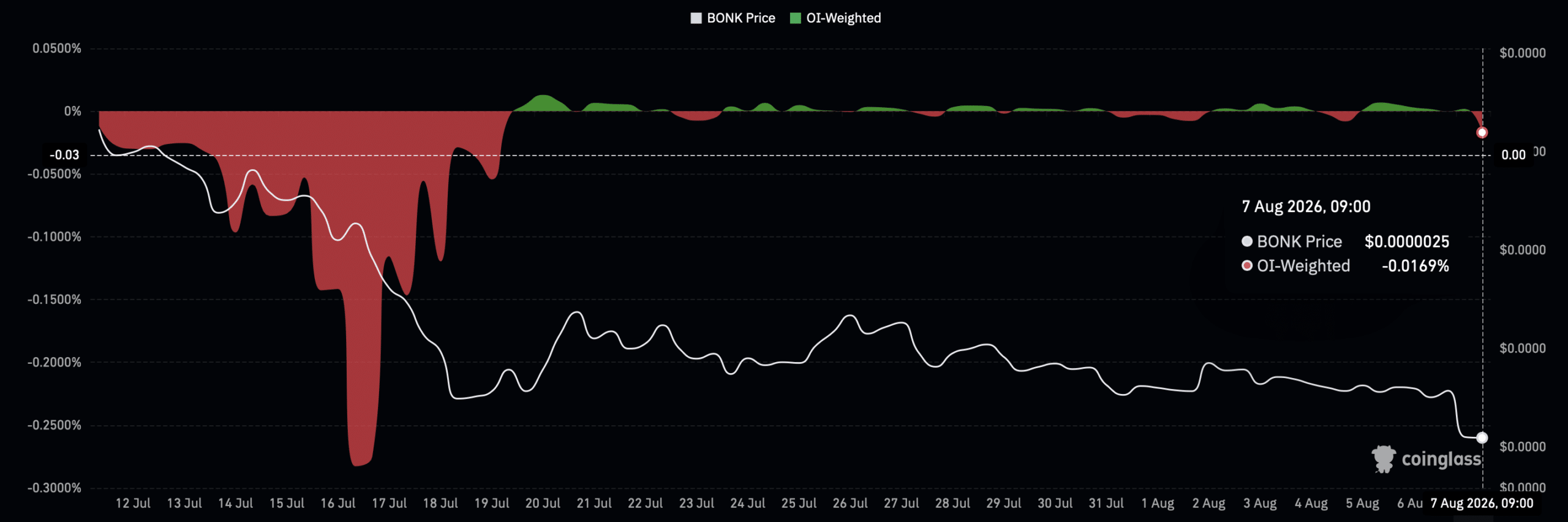Click the '13 Jul' x-axis label
This screenshot has width=1568, height=522.
(184, 503)
